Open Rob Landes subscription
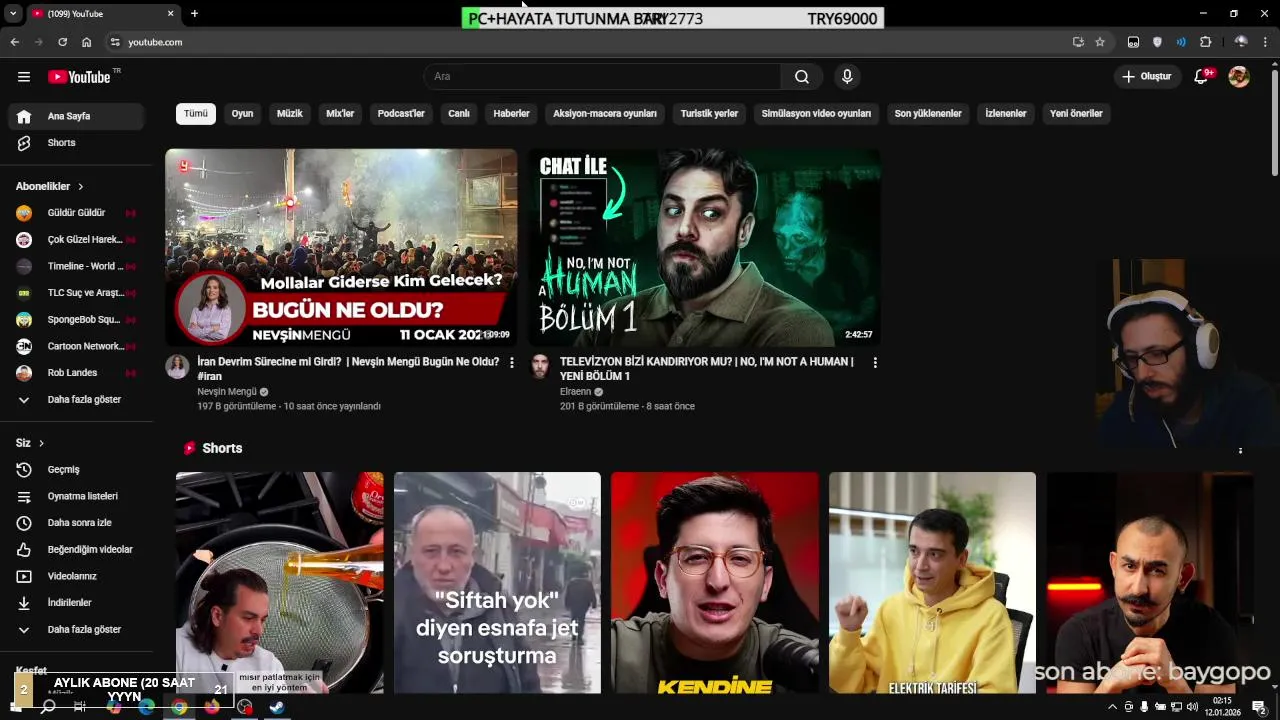Screen dimensions: 1280x720 tap(76, 373)
